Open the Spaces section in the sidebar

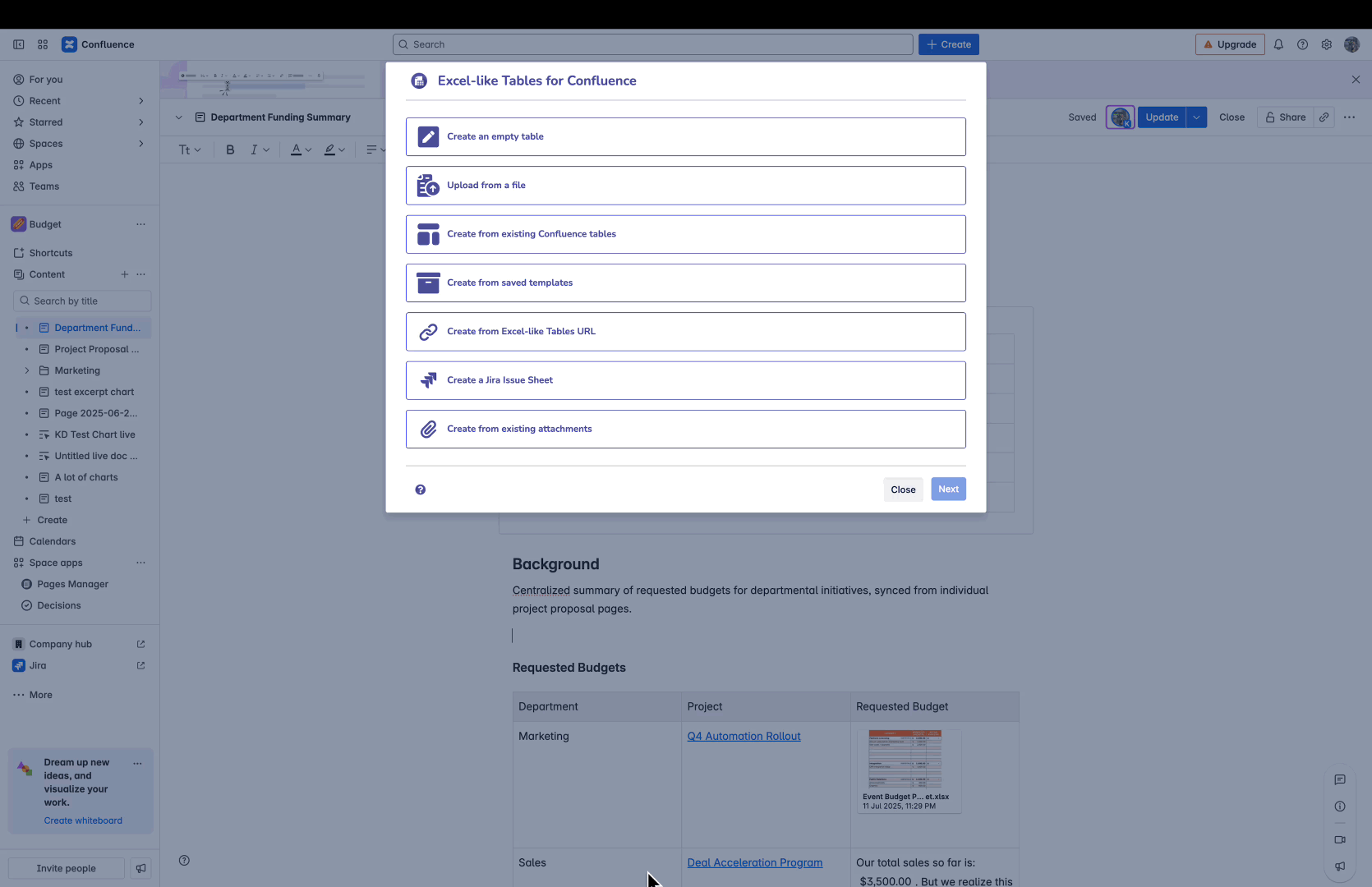coord(46,143)
